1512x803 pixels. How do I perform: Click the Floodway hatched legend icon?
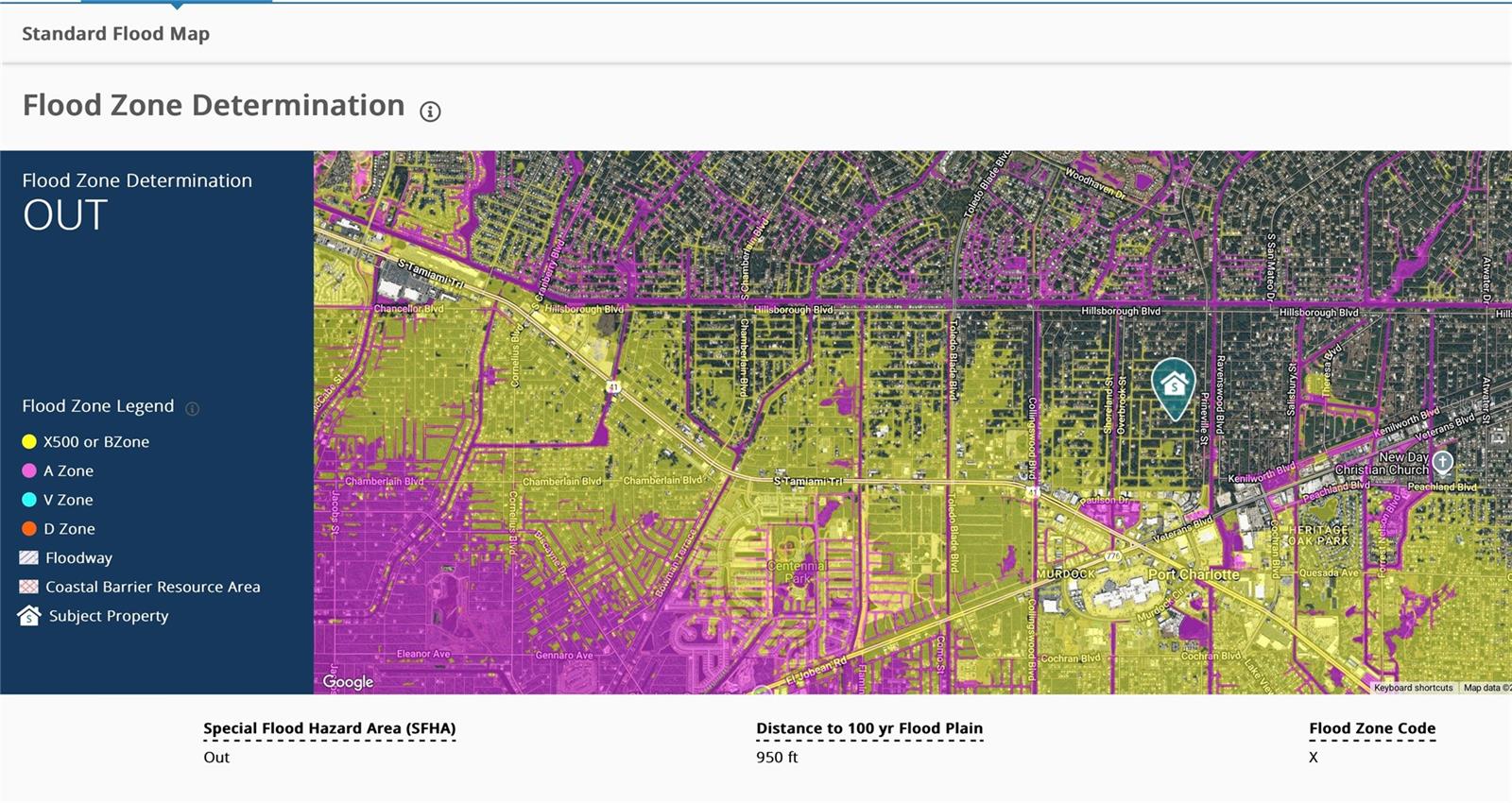29,557
